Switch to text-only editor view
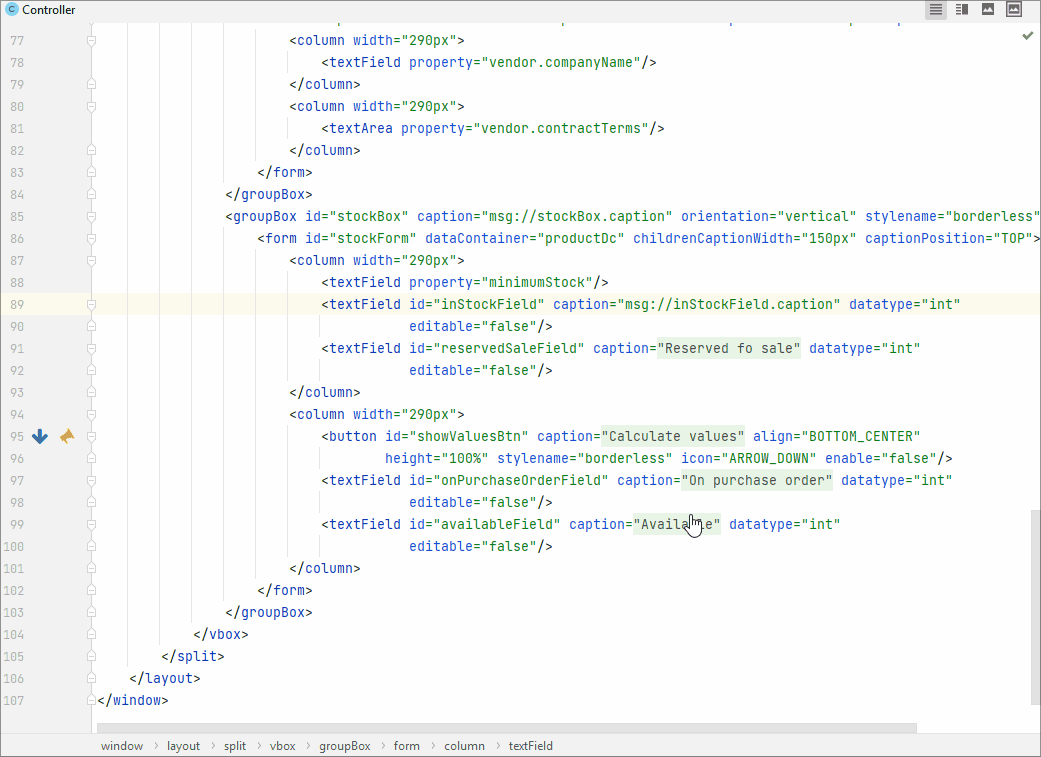Screen dimensions: 1041x757 [x=936, y=10]
